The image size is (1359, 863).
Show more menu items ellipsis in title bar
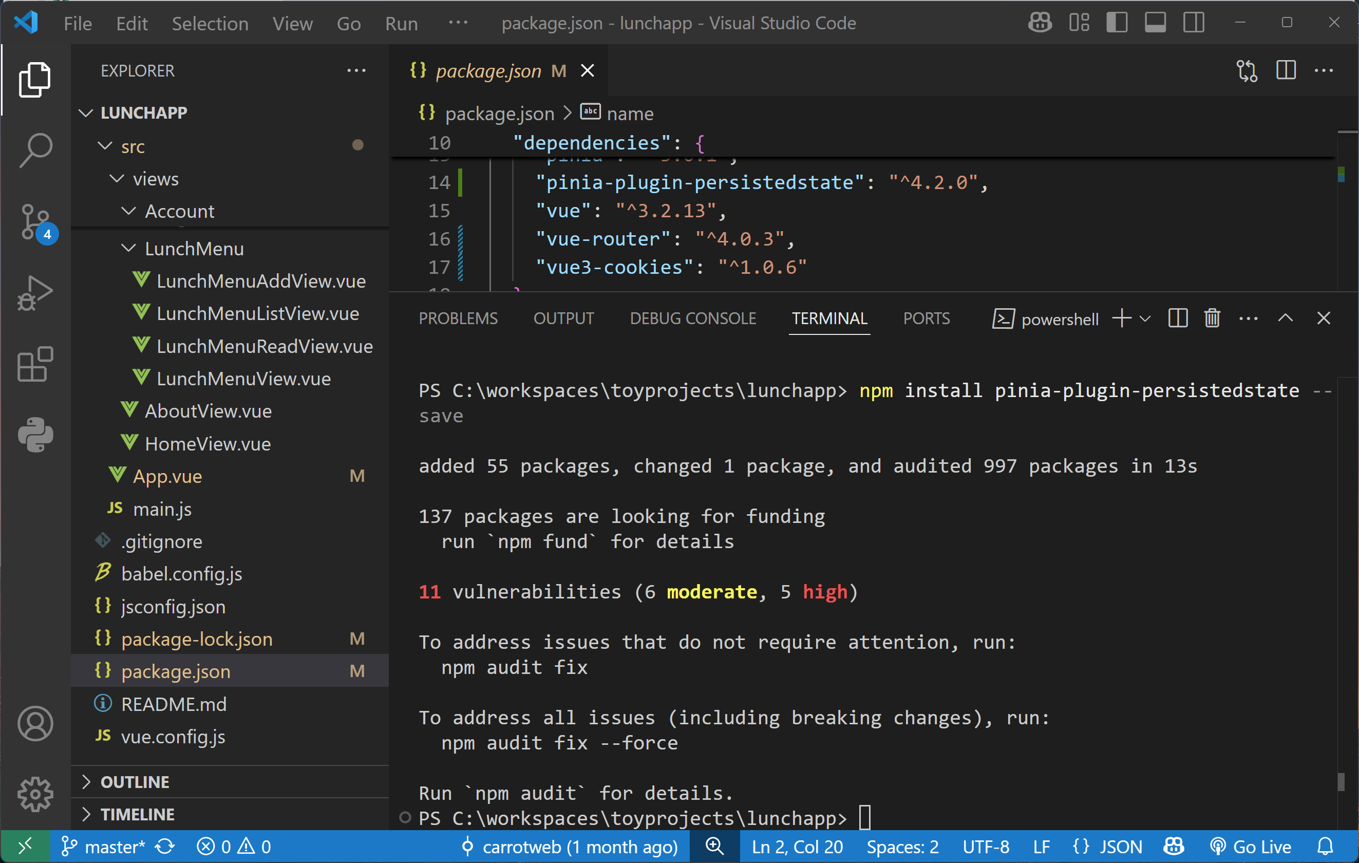pyautogui.click(x=457, y=23)
